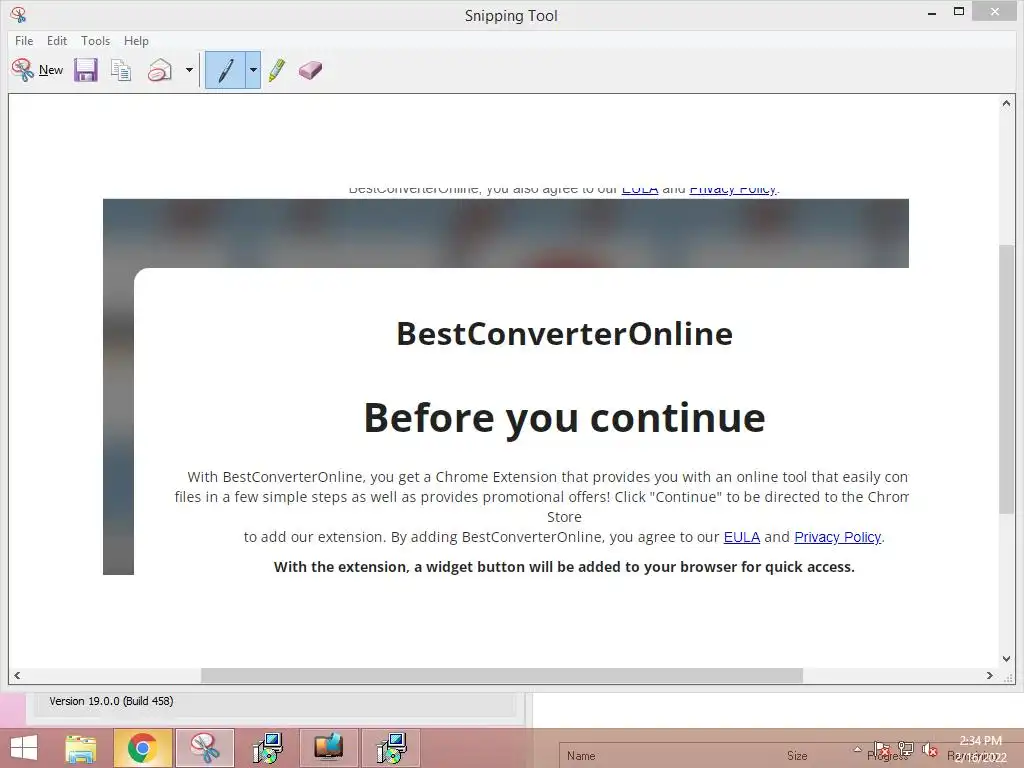Open the last installer taskbar icon
The image size is (1024, 768).
coord(391,748)
